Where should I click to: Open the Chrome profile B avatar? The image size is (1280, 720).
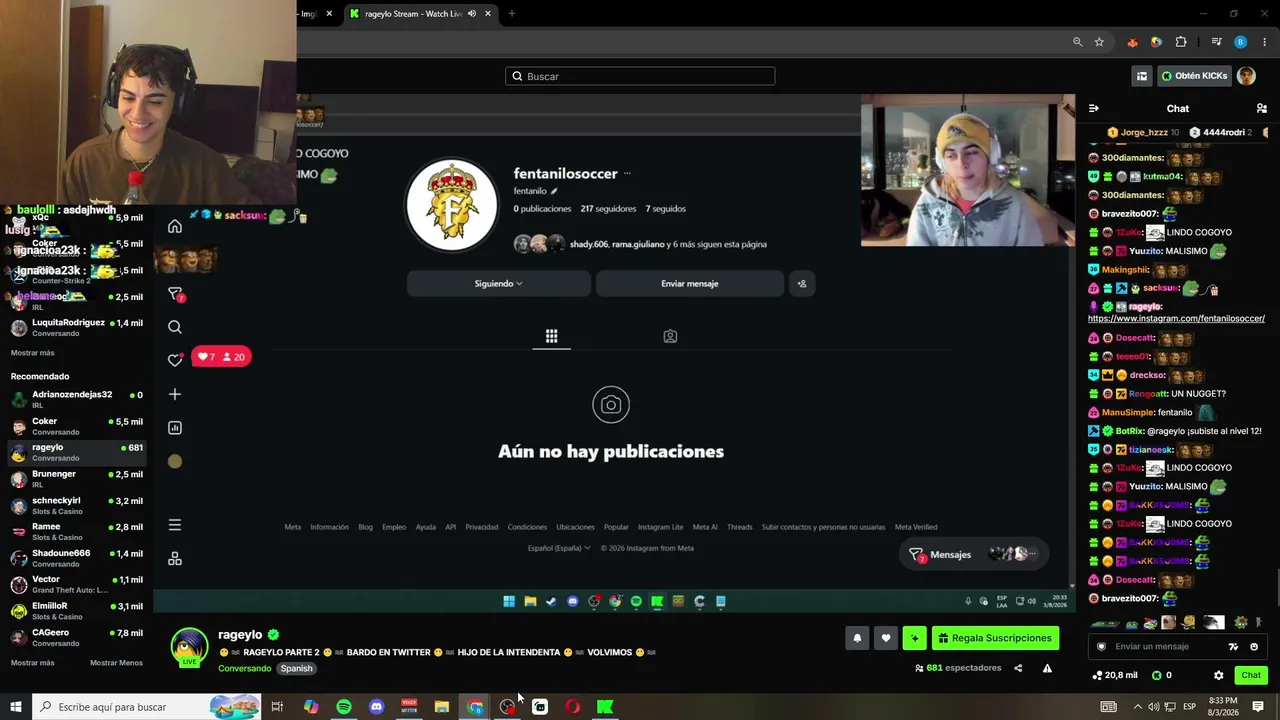click(1240, 42)
